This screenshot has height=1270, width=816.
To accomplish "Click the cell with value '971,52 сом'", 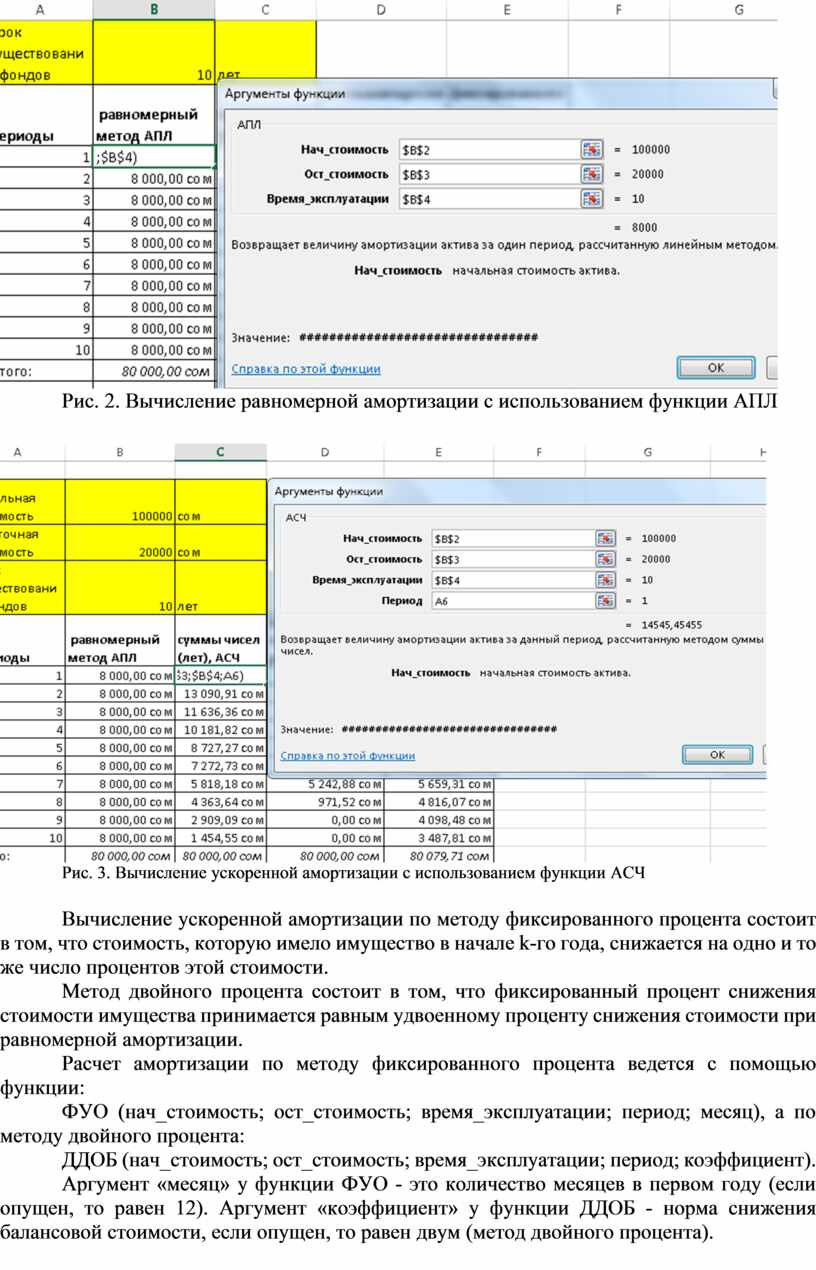I will point(325,801).
